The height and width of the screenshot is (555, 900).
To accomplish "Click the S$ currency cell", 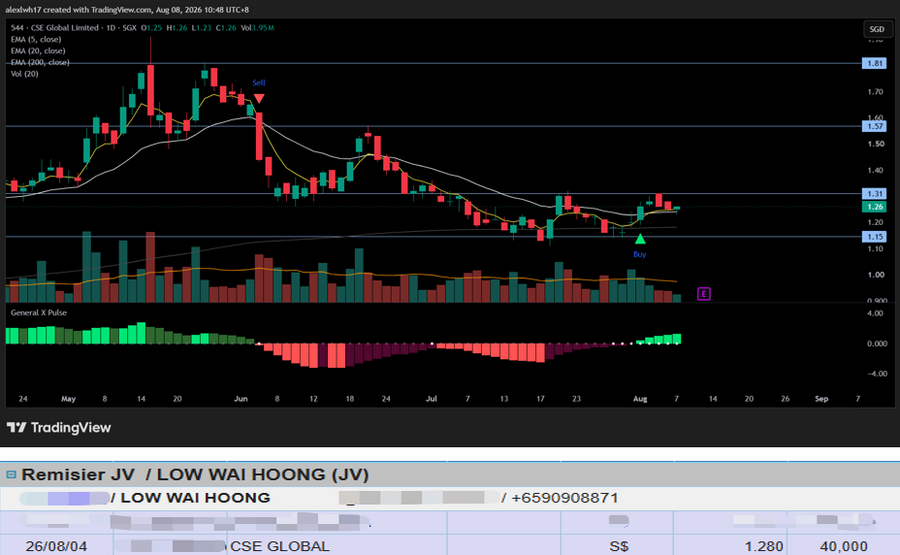I will [619, 546].
